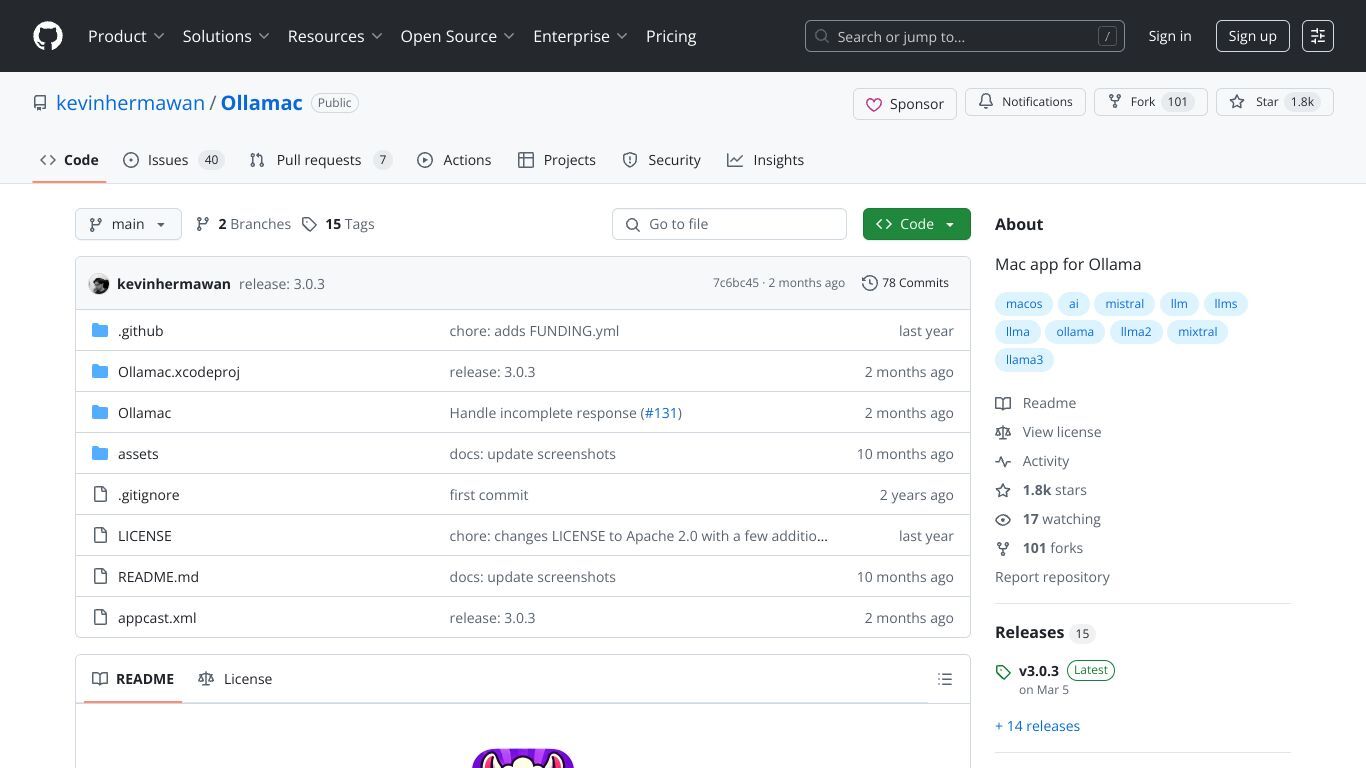
Task: Open the Pull requests tab
Action: click(320, 160)
